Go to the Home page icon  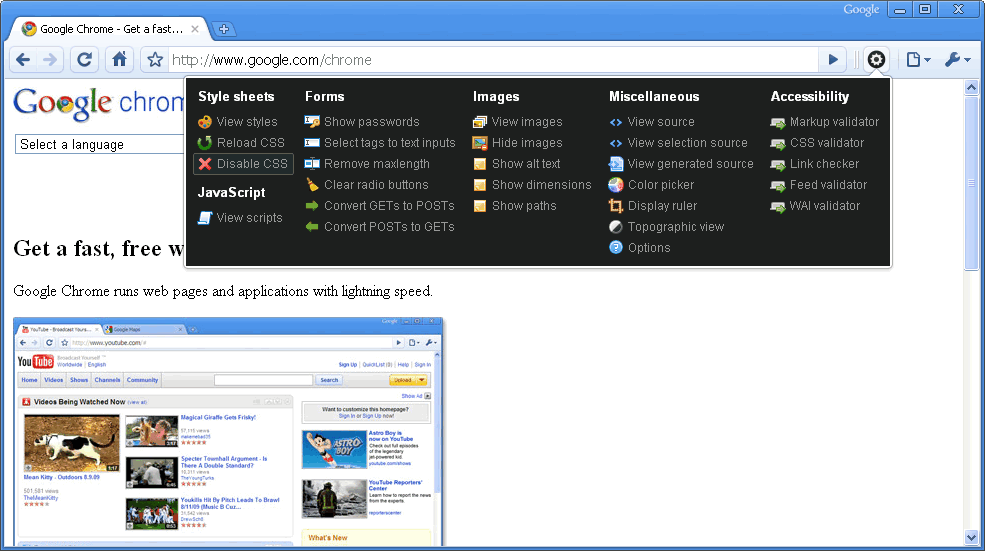coord(119,60)
